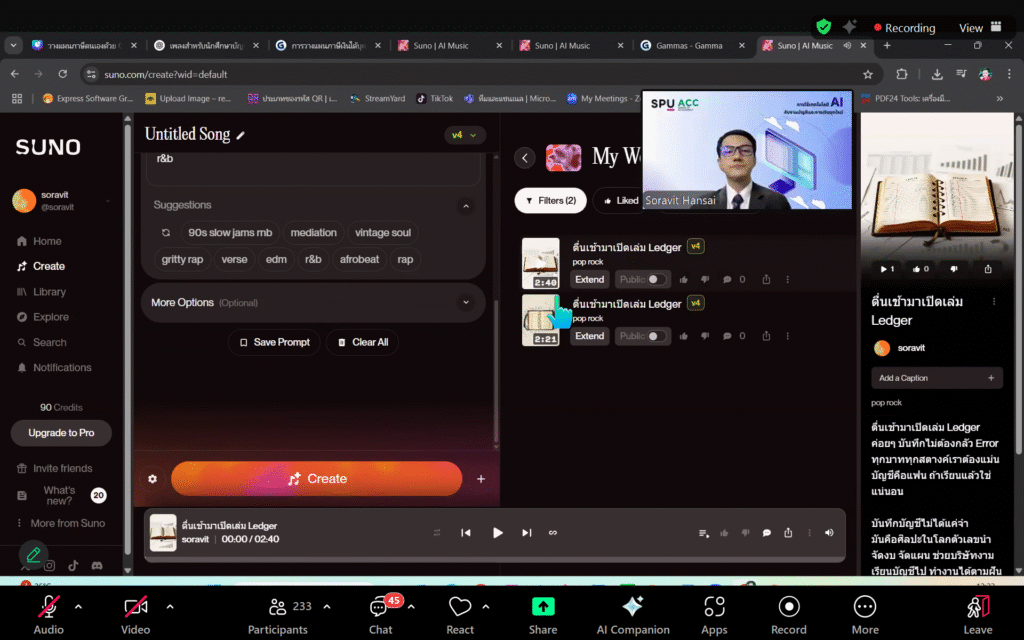Open the StreamYard bookmark

coord(377,99)
